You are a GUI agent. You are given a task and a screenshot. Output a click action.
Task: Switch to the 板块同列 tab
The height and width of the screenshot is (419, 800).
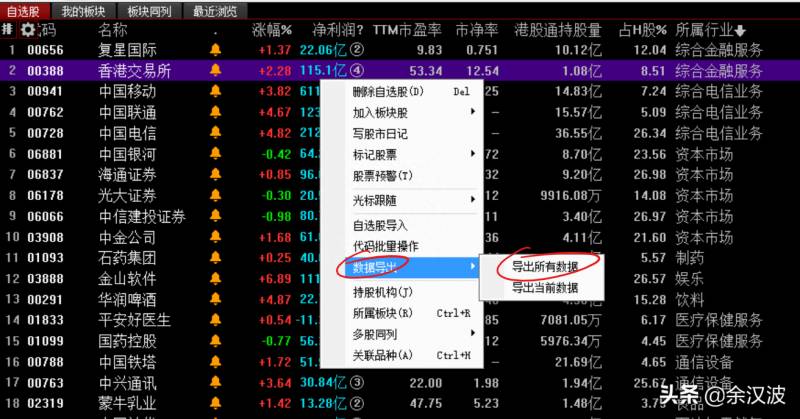(x=149, y=11)
